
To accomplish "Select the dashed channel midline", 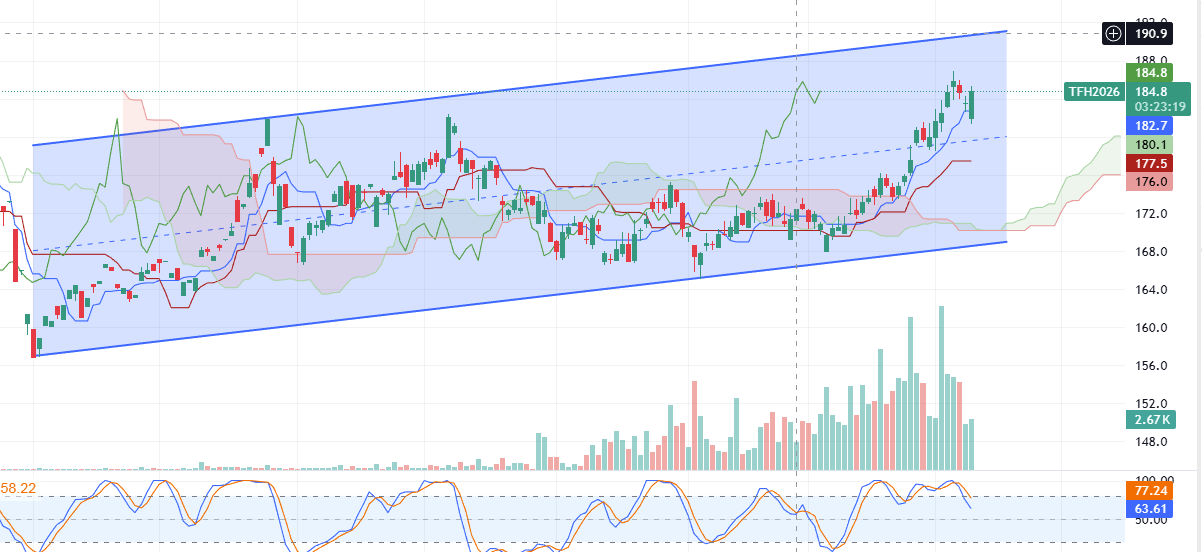I will point(500,195).
